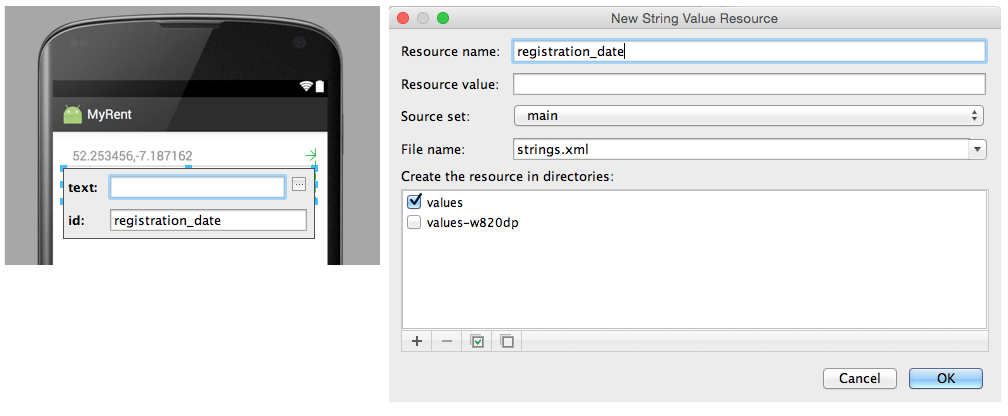
Task: Click the minus icon below the directories list
Action: point(447,341)
